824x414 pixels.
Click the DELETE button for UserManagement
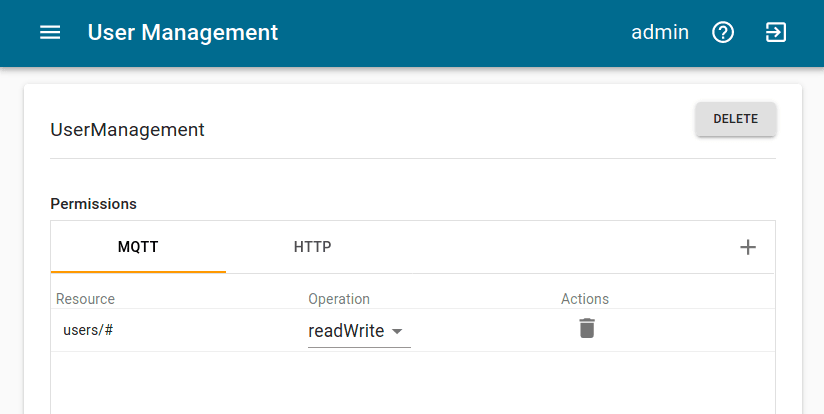(x=736, y=119)
